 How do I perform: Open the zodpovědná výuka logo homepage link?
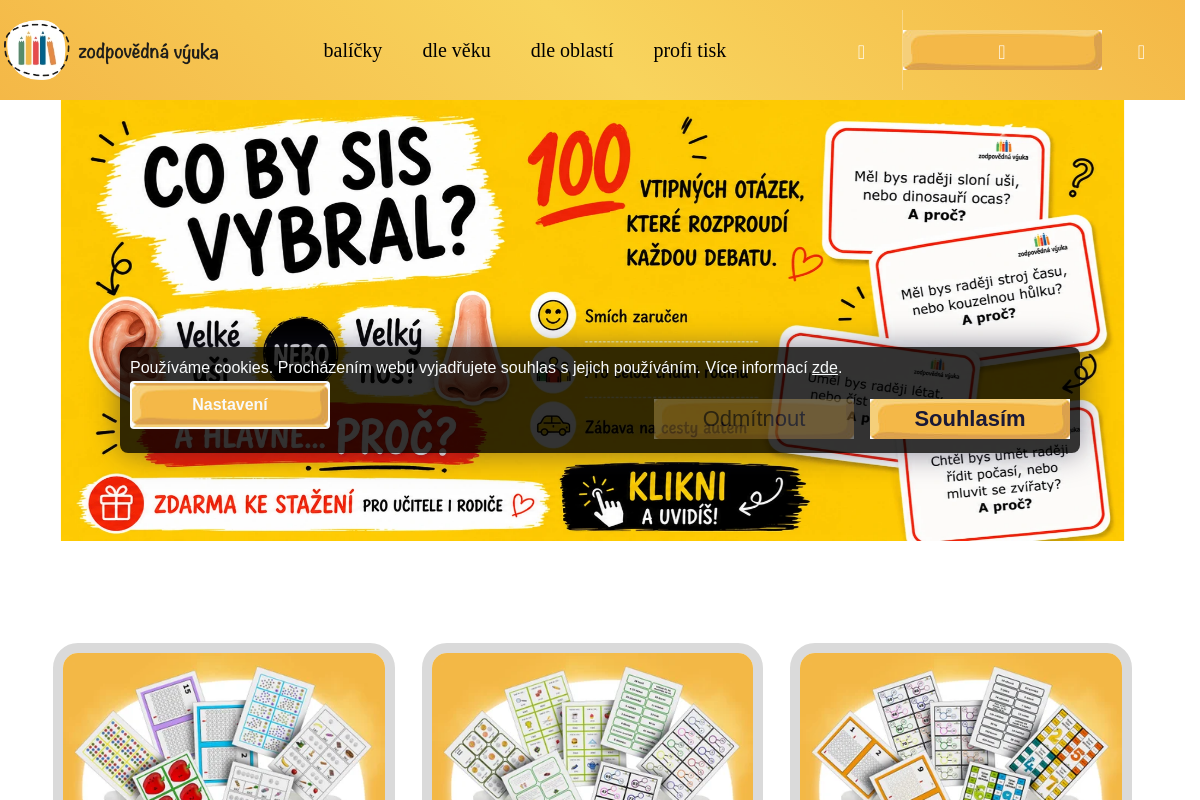tap(111, 50)
